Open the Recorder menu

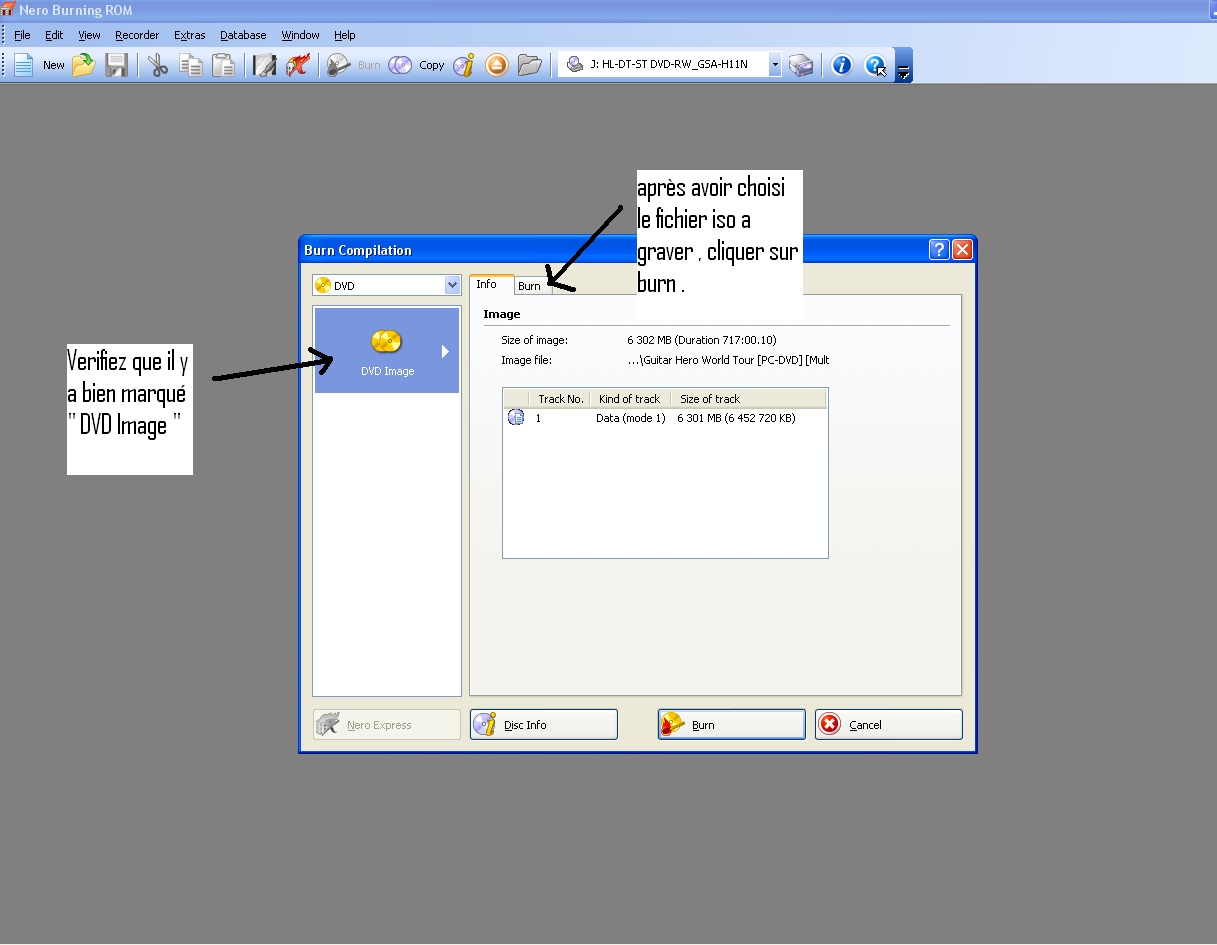[x=137, y=35]
